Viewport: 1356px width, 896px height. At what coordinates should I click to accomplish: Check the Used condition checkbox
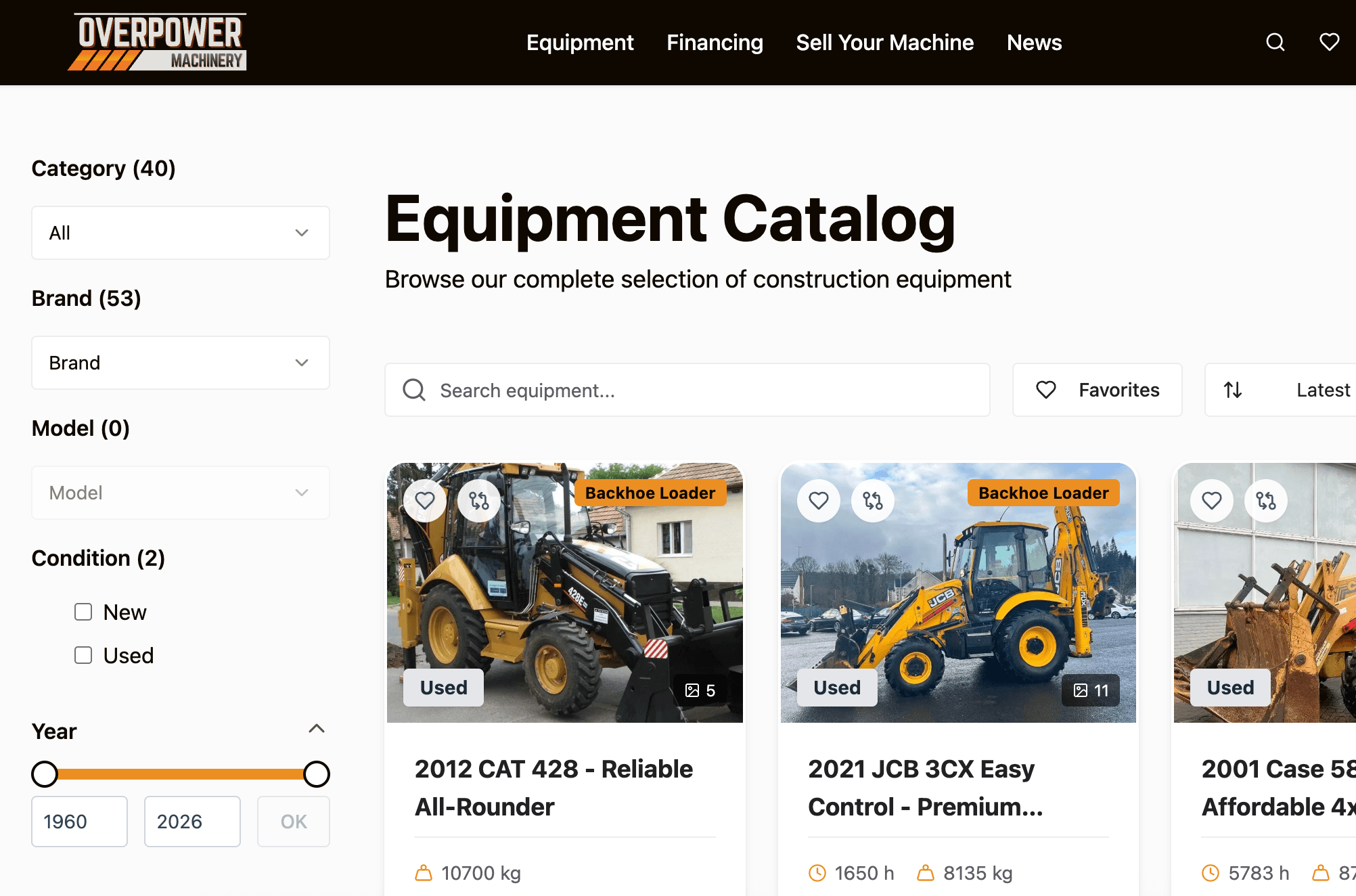[83, 655]
